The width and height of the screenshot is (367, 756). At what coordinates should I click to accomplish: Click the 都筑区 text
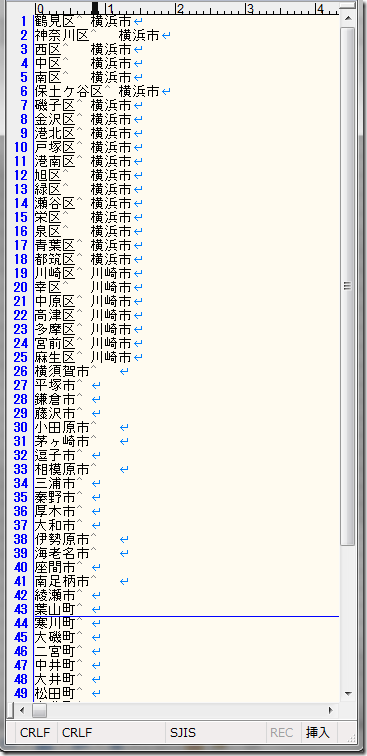[x=55, y=259]
